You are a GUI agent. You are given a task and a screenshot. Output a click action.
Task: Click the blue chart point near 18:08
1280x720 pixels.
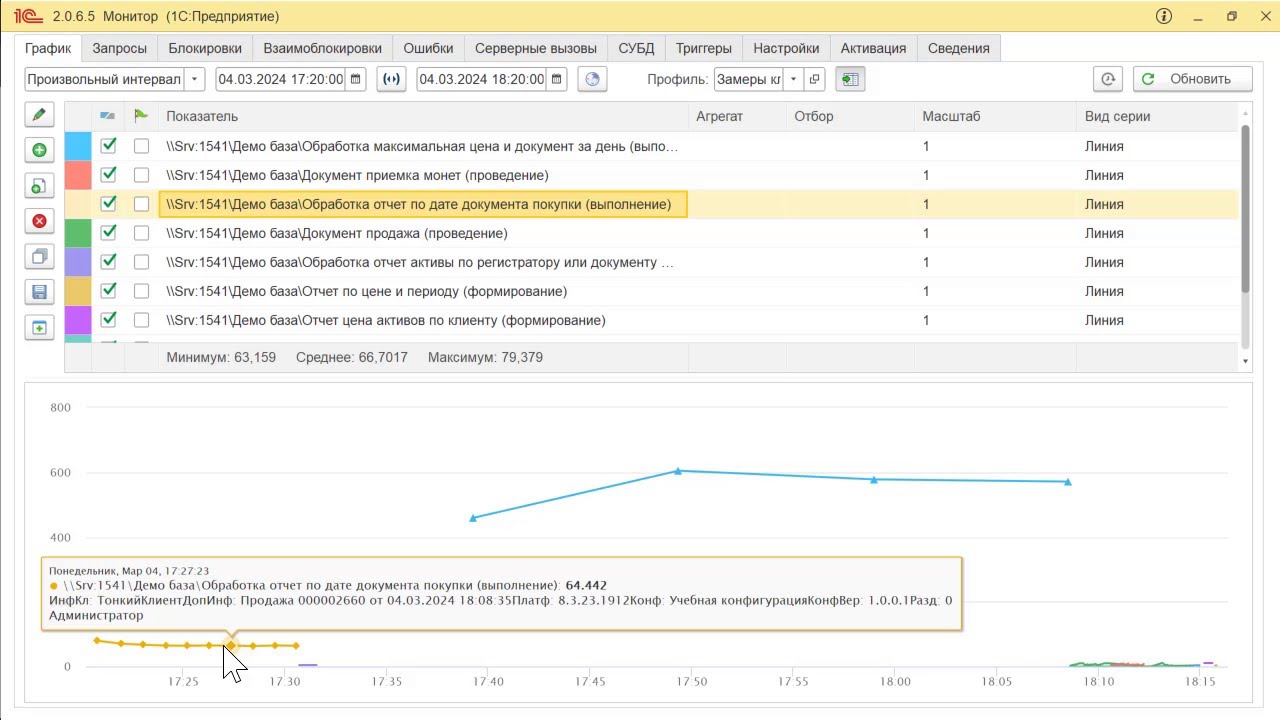pyautogui.click(x=1068, y=482)
